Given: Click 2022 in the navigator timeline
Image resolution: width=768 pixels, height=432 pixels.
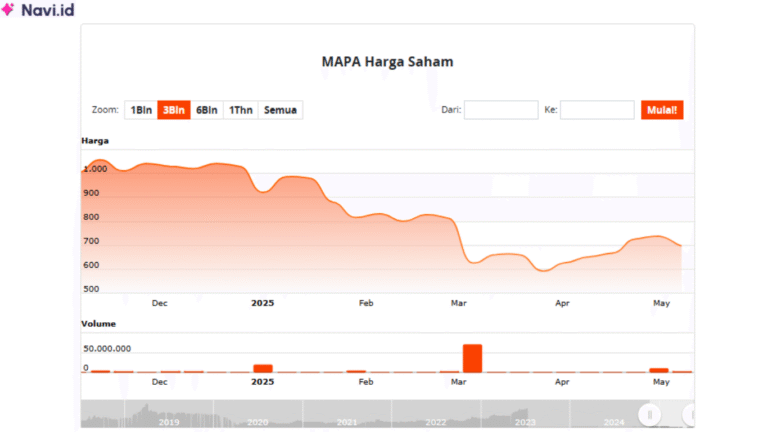Looking at the screenshot, I should (435, 422).
